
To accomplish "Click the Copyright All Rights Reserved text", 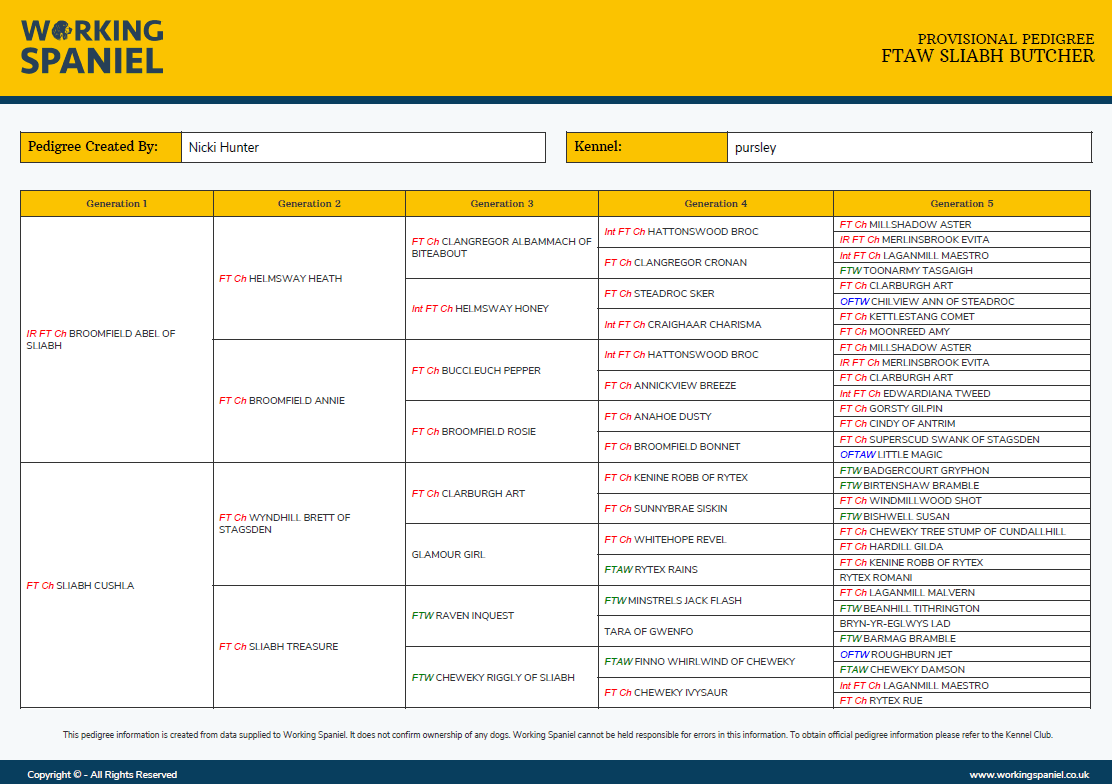I will pyautogui.click(x=102, y=774).
